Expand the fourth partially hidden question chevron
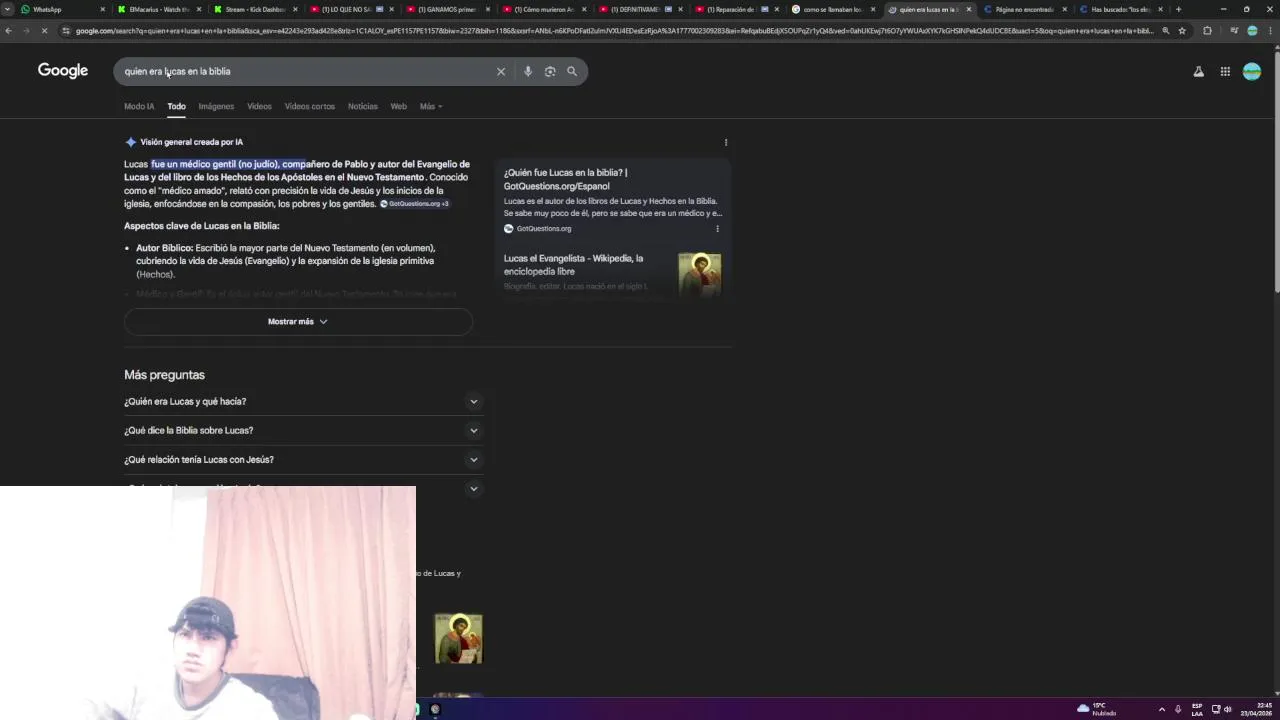The width and height of the screenshot is (1280, 720). tap(473, 488)
